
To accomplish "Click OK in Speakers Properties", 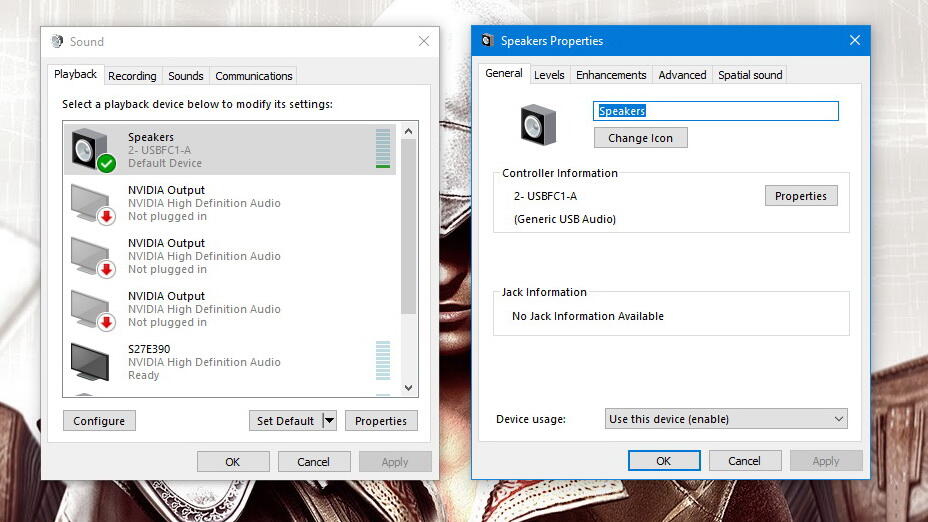I will pyautogui.click(x=663, y=460).
